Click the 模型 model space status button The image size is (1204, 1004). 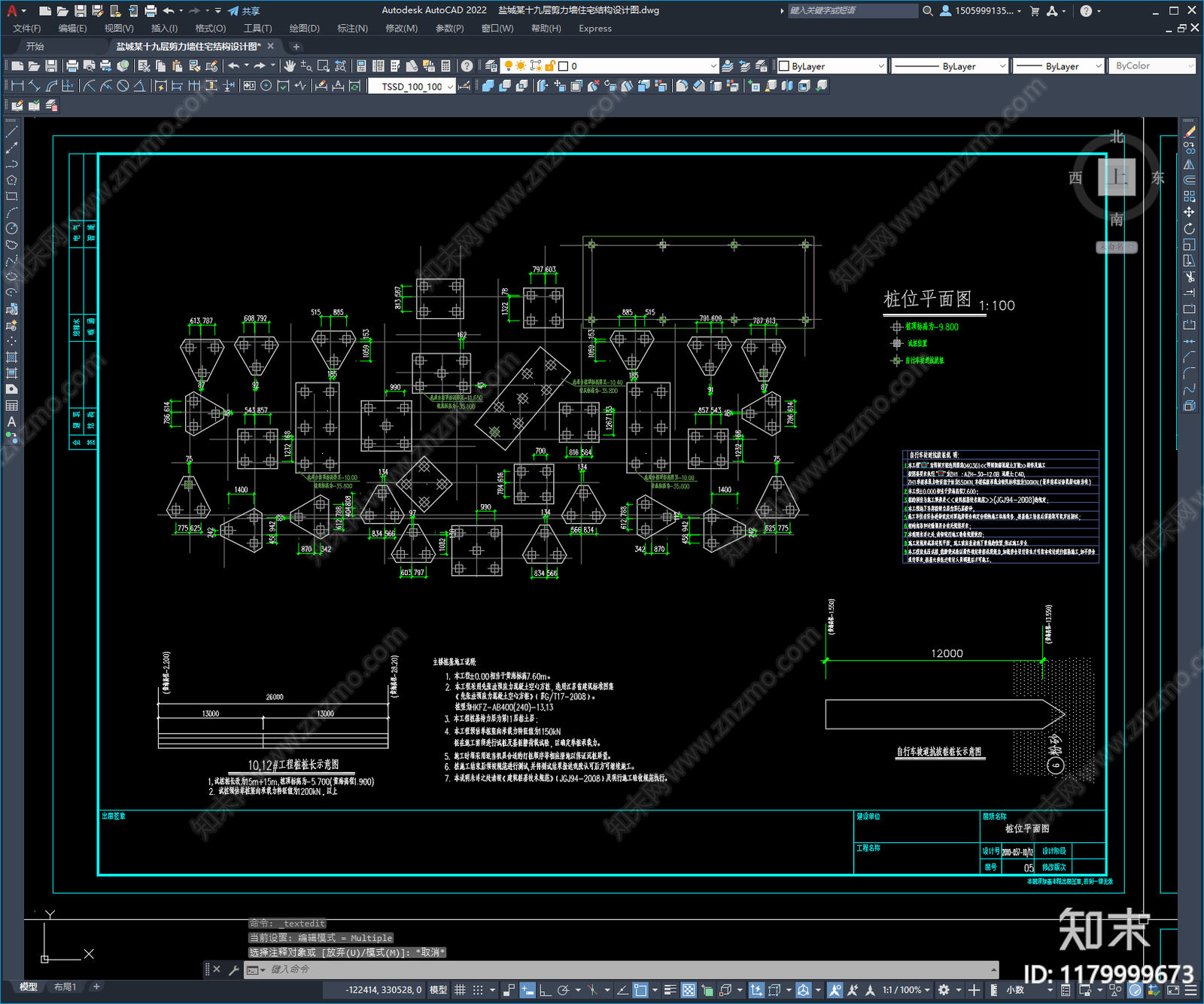tap(438, 990)
